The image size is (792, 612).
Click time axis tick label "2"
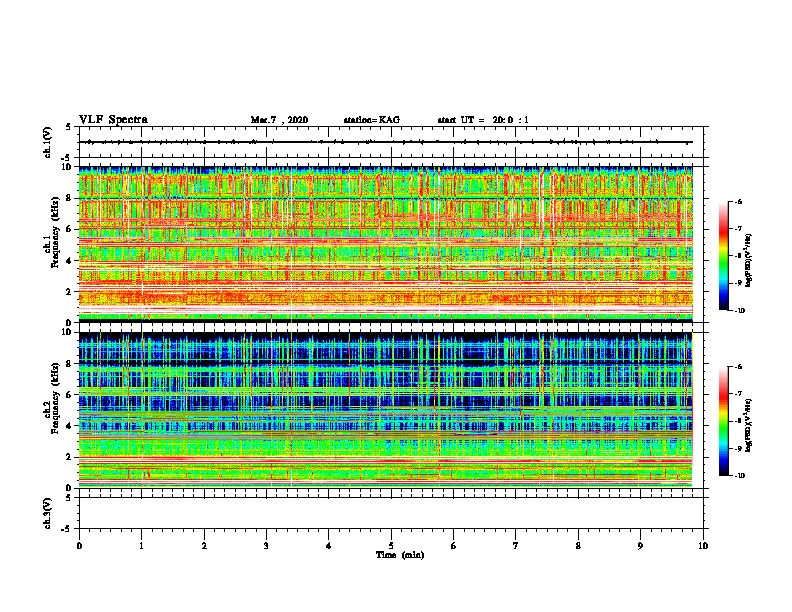pos(204,546)
